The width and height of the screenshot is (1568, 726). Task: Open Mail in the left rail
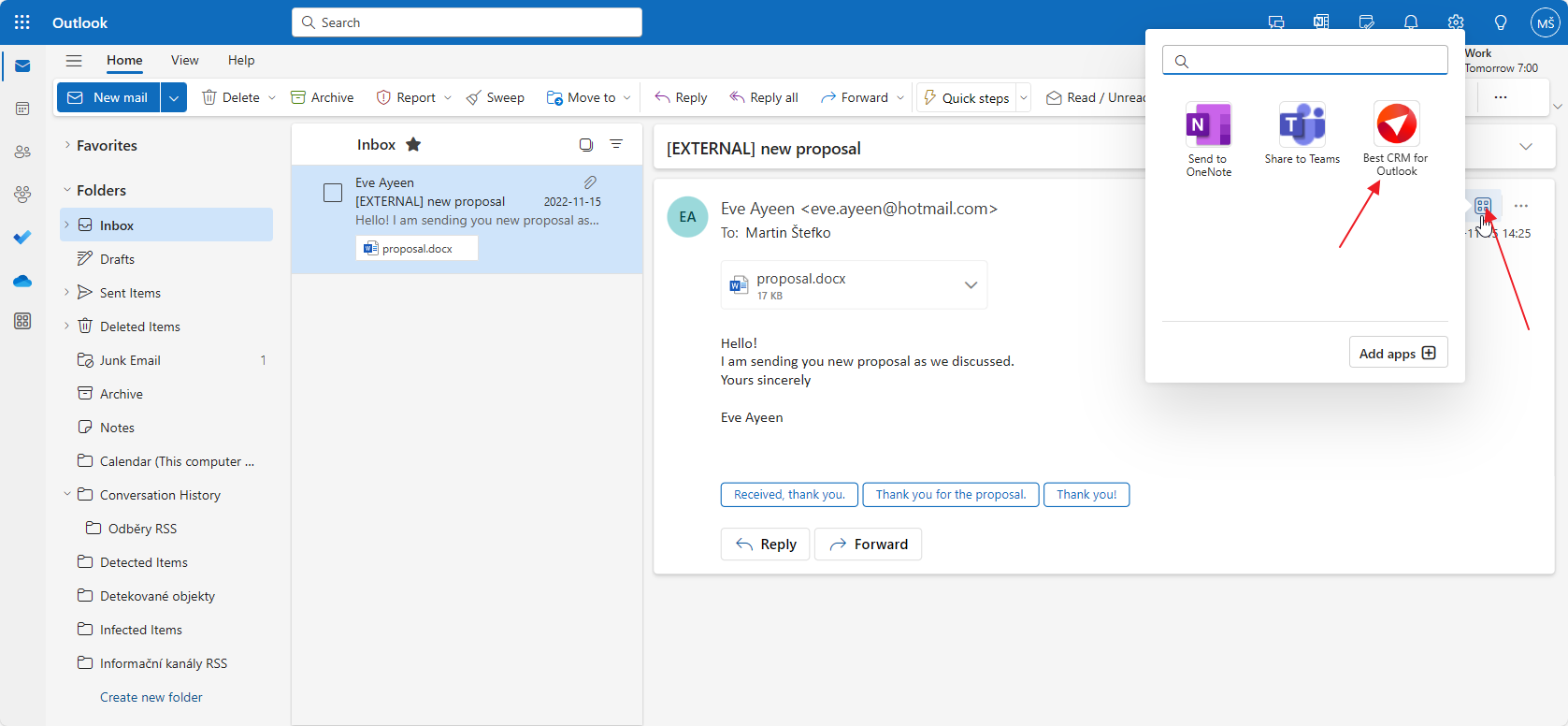click(22, 66)
